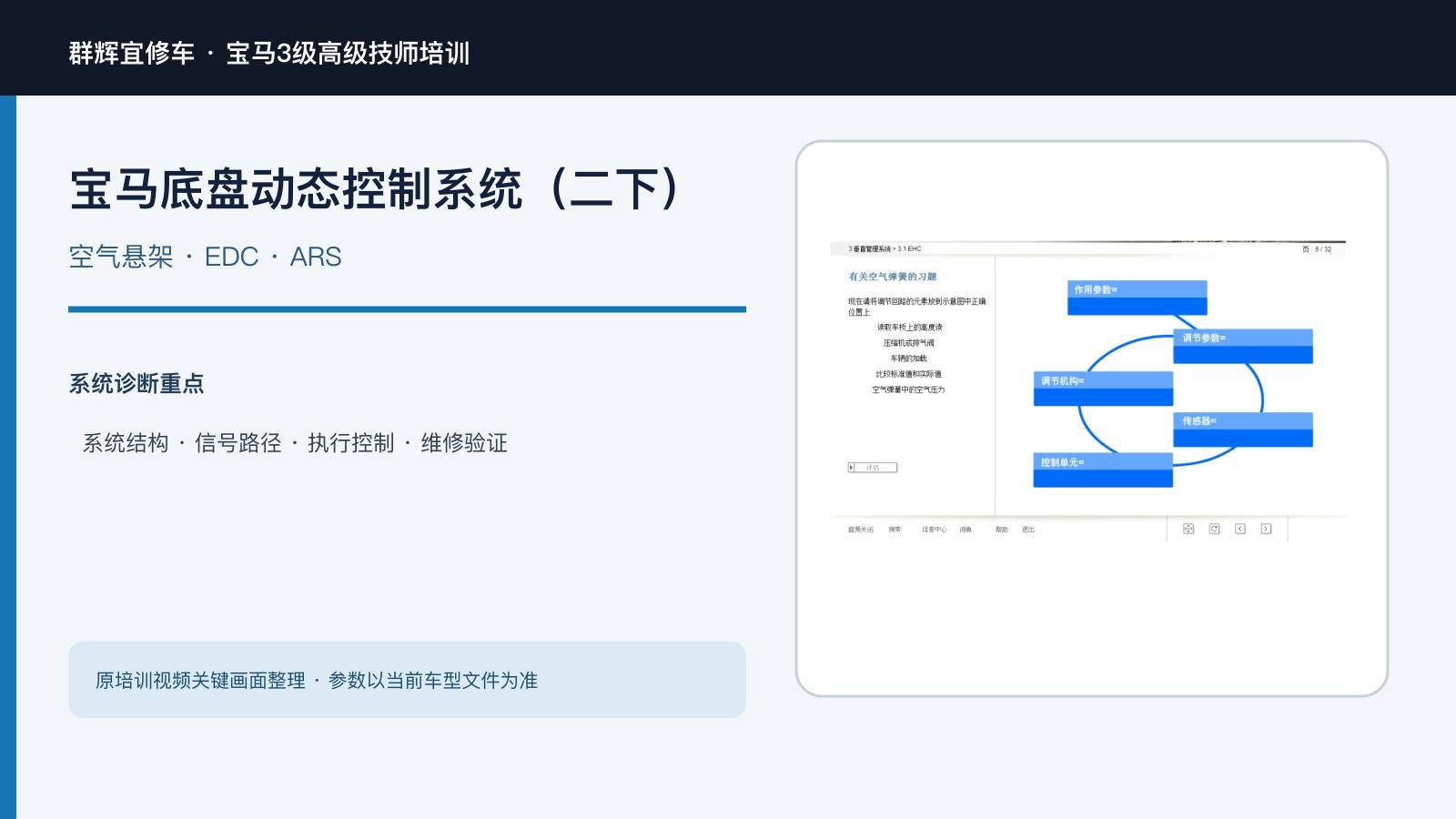Select the 控制单元= box in the diagram
Viewport: 1456px width, 819px height.
point(1103,470)
